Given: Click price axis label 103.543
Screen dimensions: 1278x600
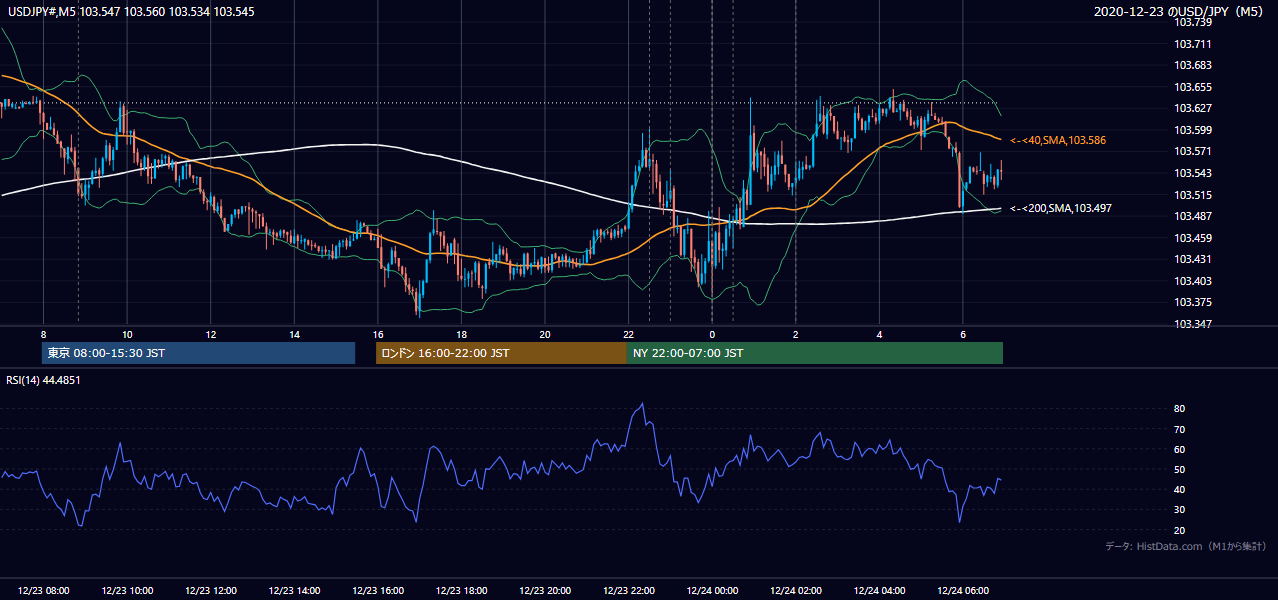Looking at the screenshot, I should [x=1192, y=173].
